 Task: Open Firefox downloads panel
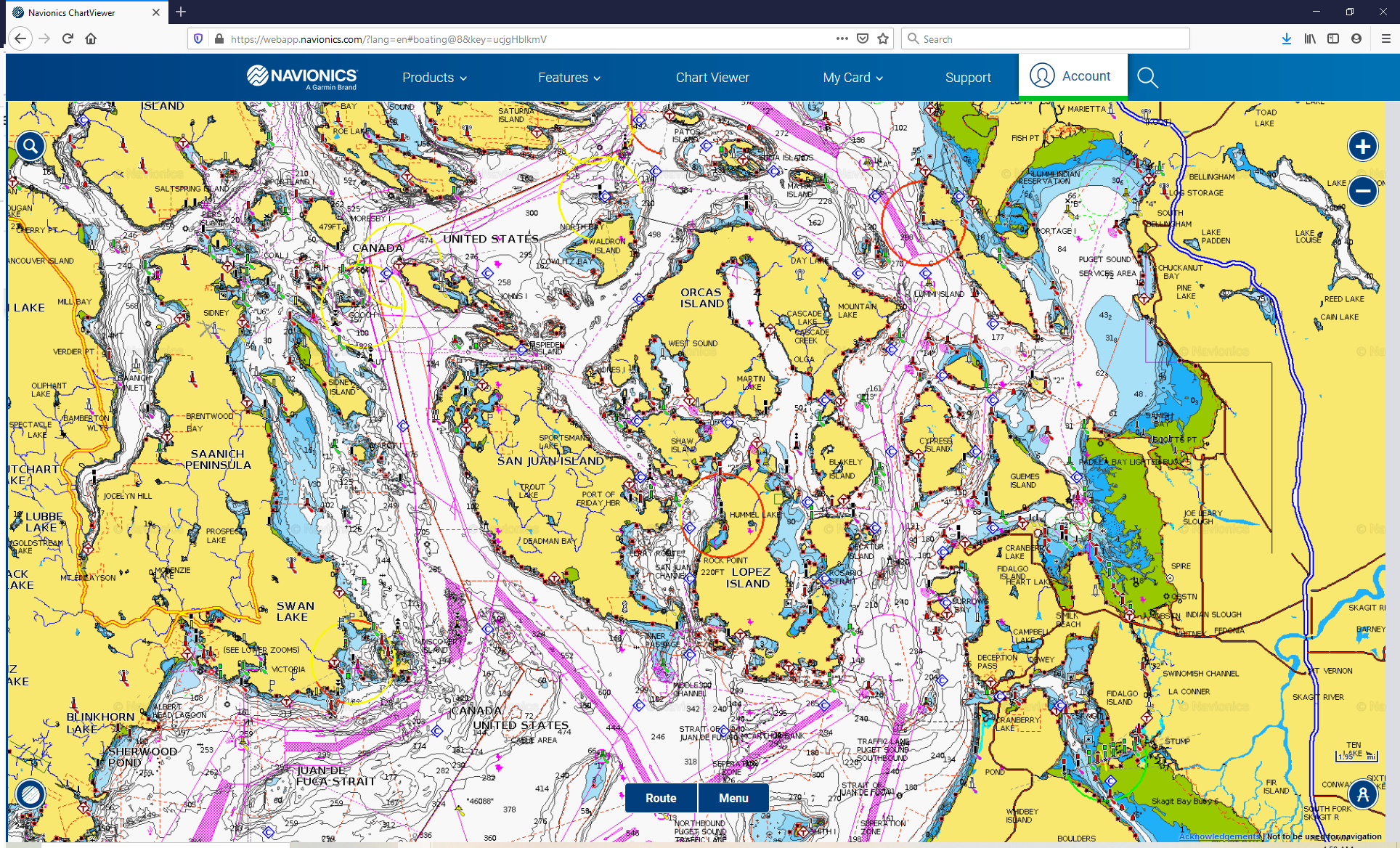point(1286,38)
